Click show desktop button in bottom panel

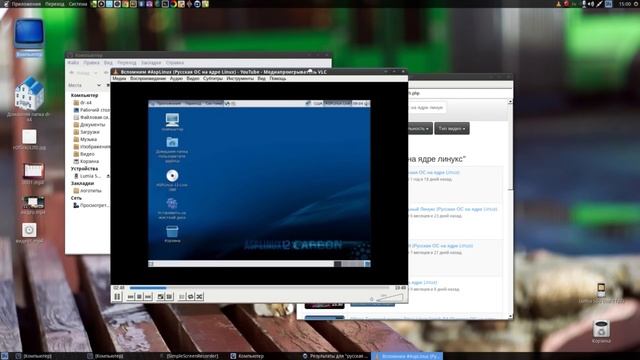pos(4,356)
